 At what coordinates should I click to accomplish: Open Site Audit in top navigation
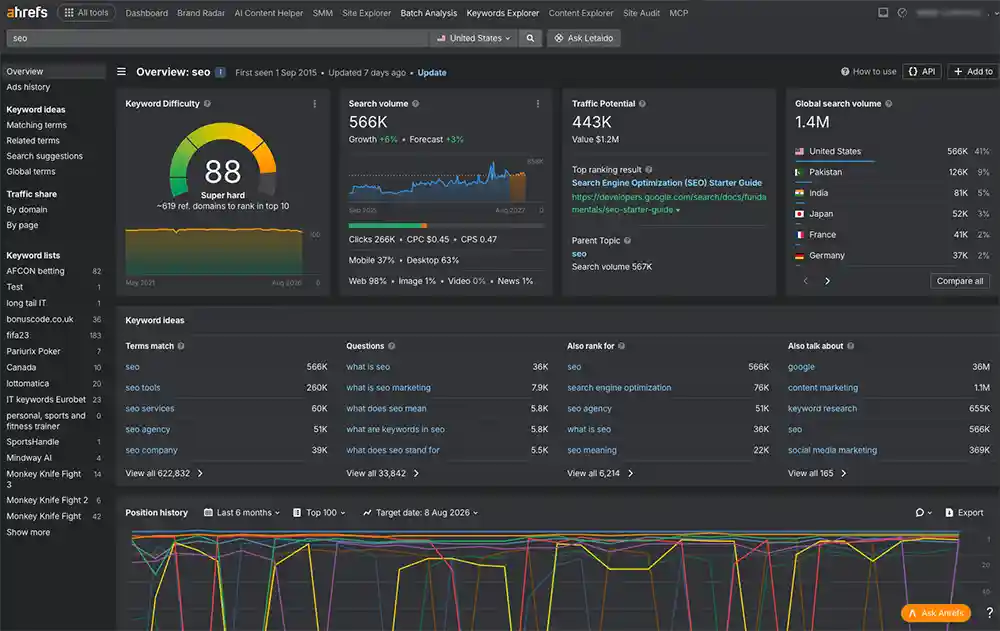tap(641, 13)
